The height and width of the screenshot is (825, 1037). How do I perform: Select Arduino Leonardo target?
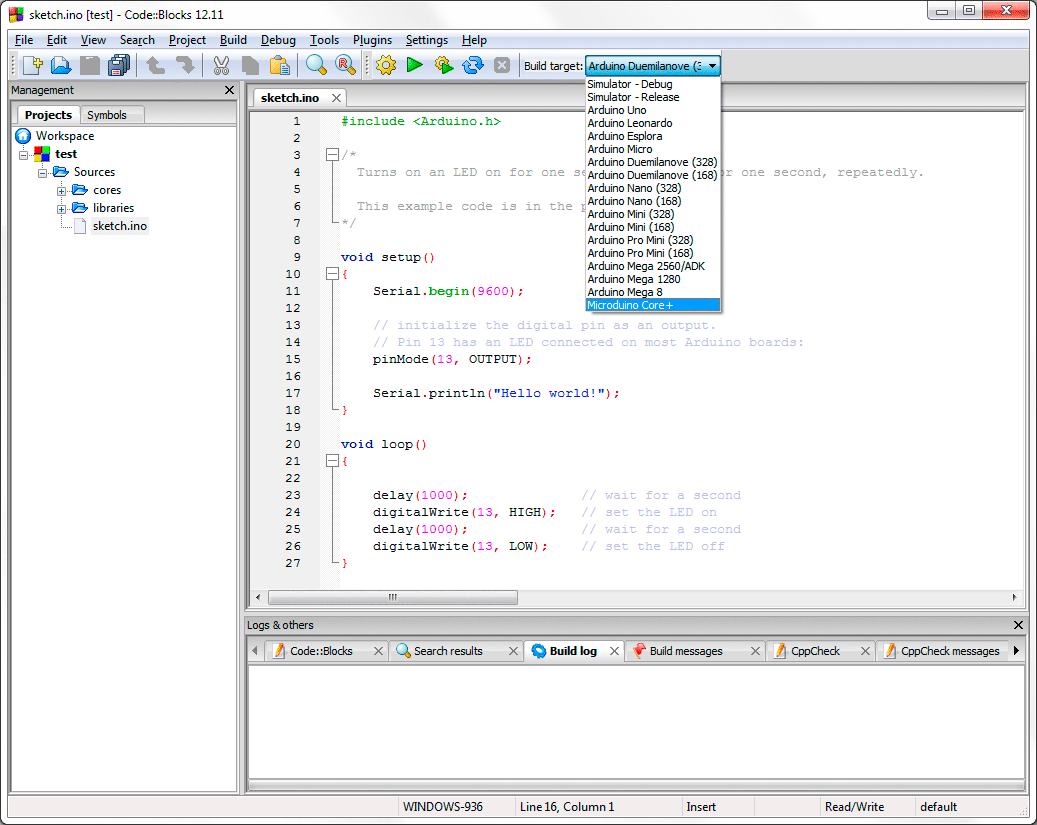click(x=653, y=123)
